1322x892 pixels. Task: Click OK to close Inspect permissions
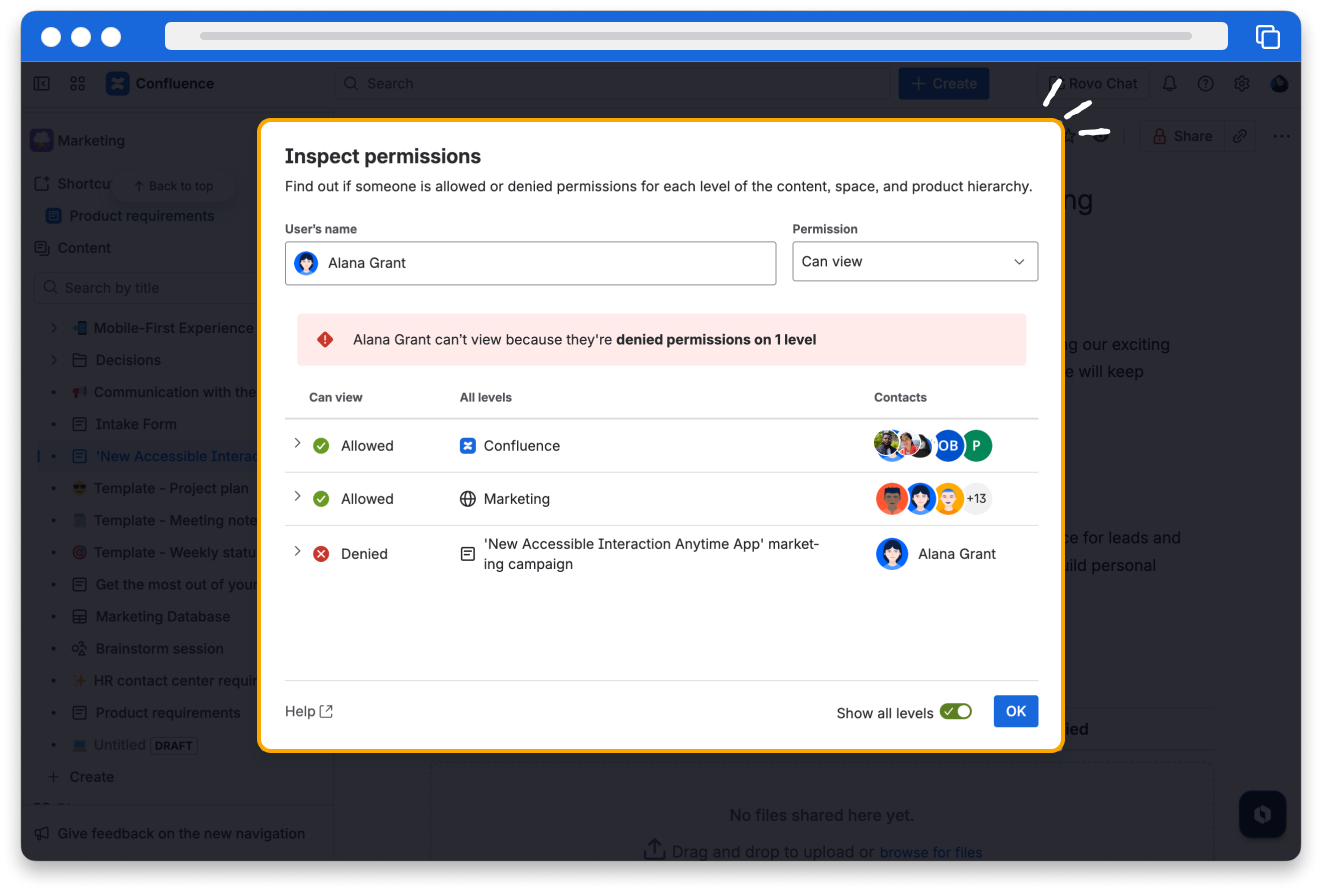[1015, 711]
